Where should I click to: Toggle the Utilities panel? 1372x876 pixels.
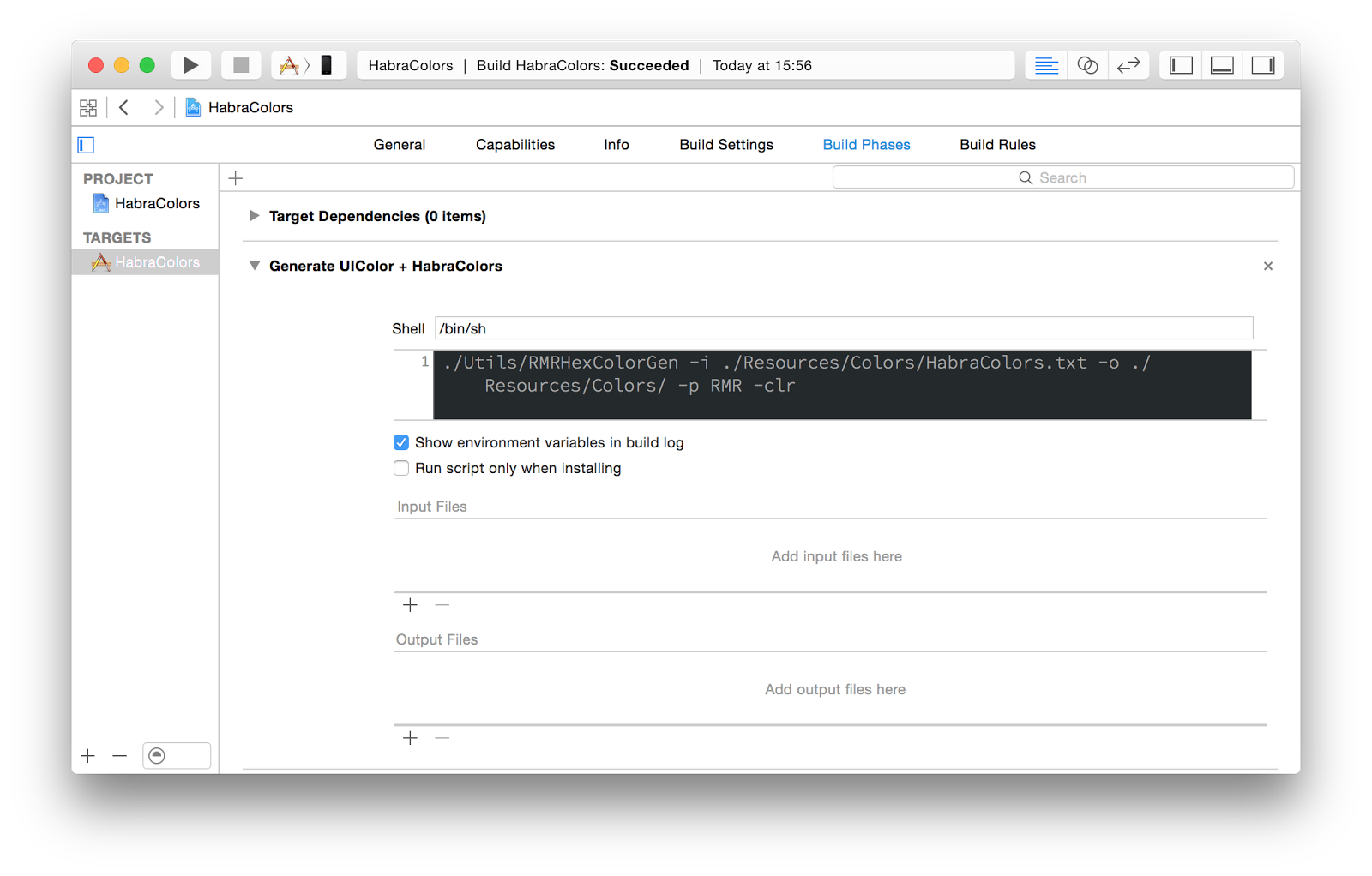pos(1263,65)
